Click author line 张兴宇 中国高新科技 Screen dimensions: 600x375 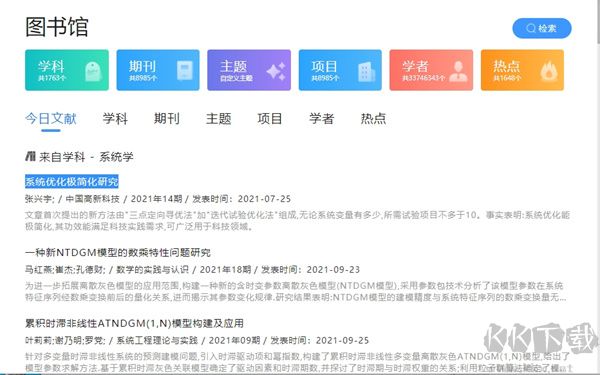click(158, 199)
